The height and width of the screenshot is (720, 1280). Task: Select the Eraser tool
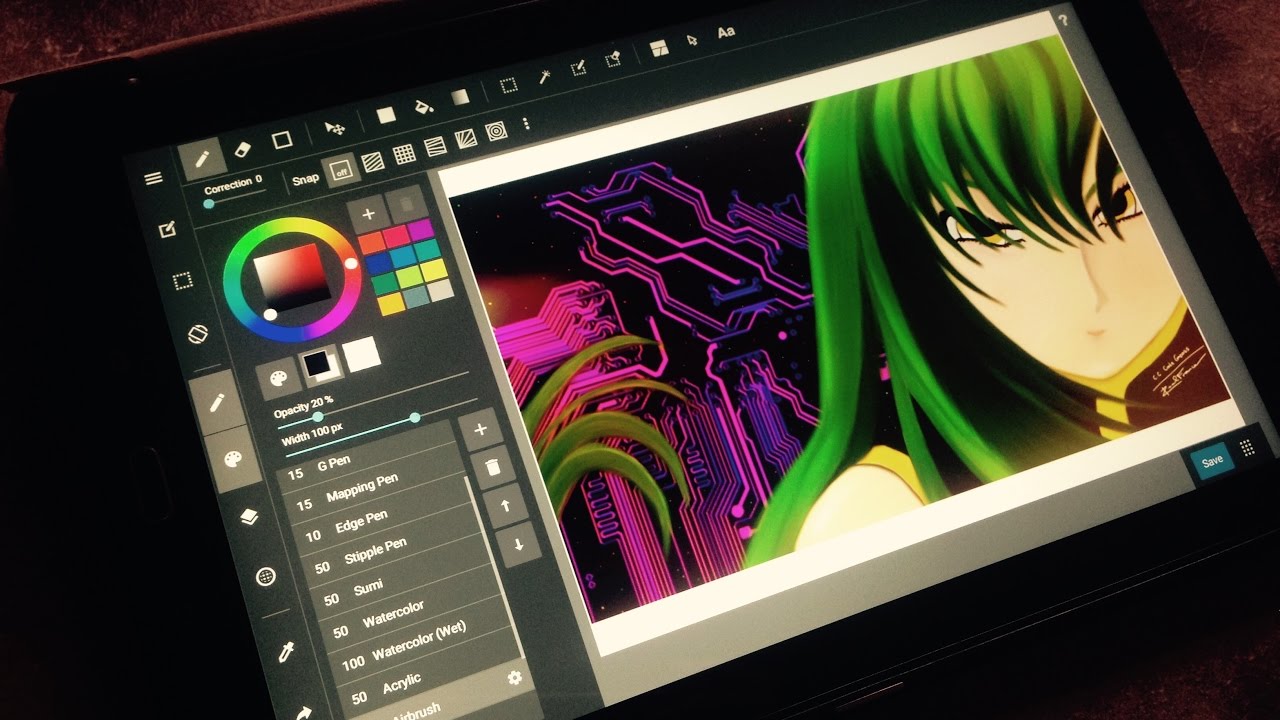coord(243,148)
